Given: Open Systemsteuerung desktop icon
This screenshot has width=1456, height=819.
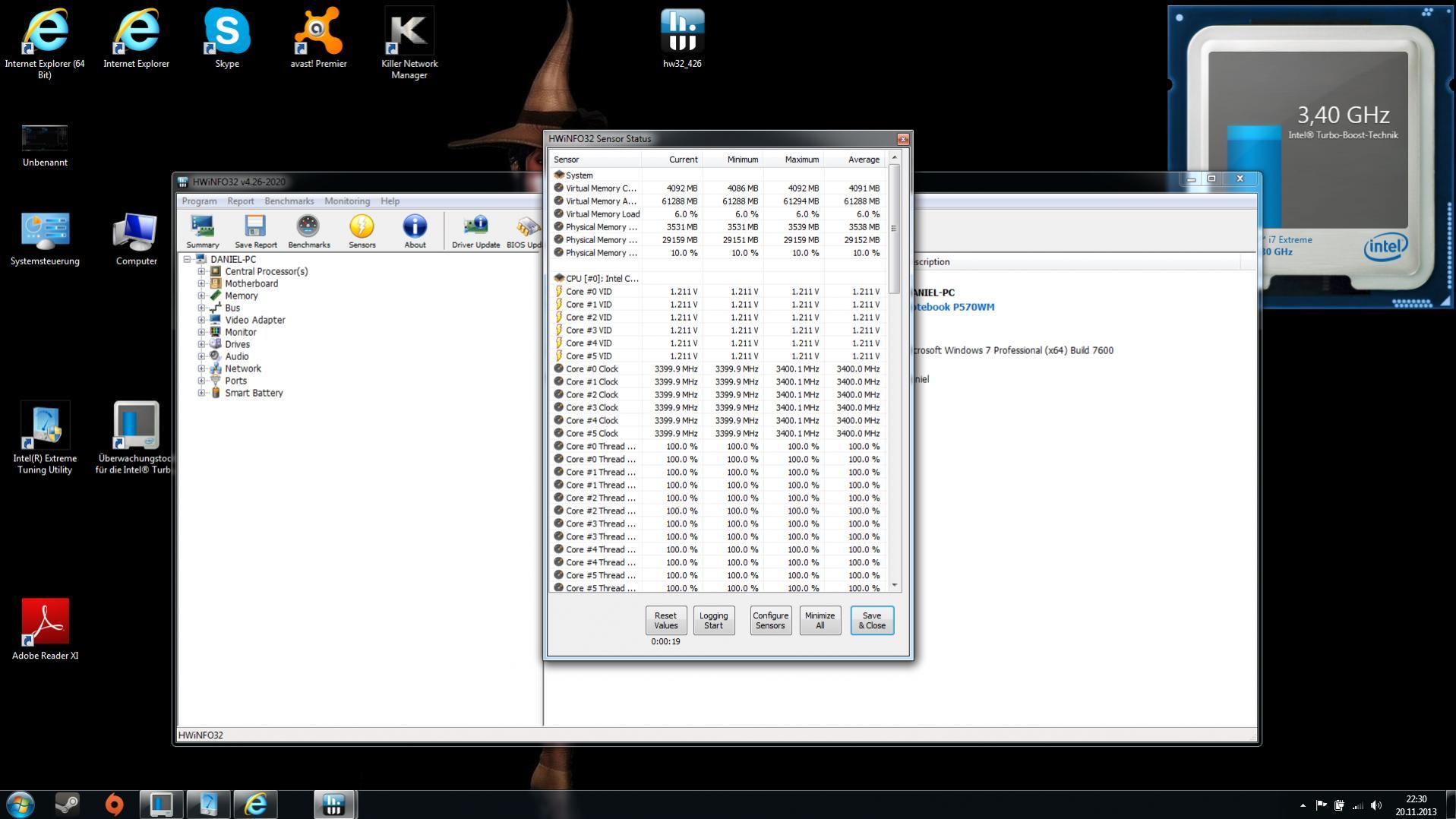Looking at the screenshot, I should (x=45, y=239).
